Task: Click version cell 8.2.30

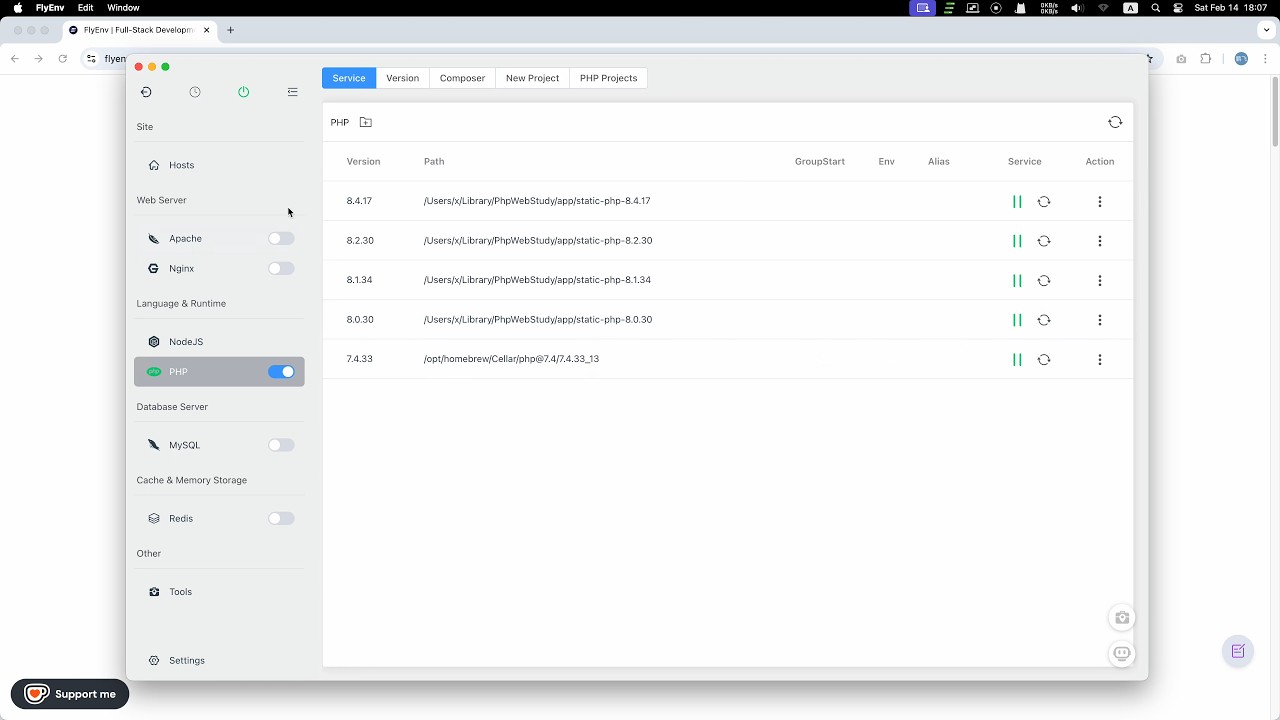Action: [x=360, y=241]
